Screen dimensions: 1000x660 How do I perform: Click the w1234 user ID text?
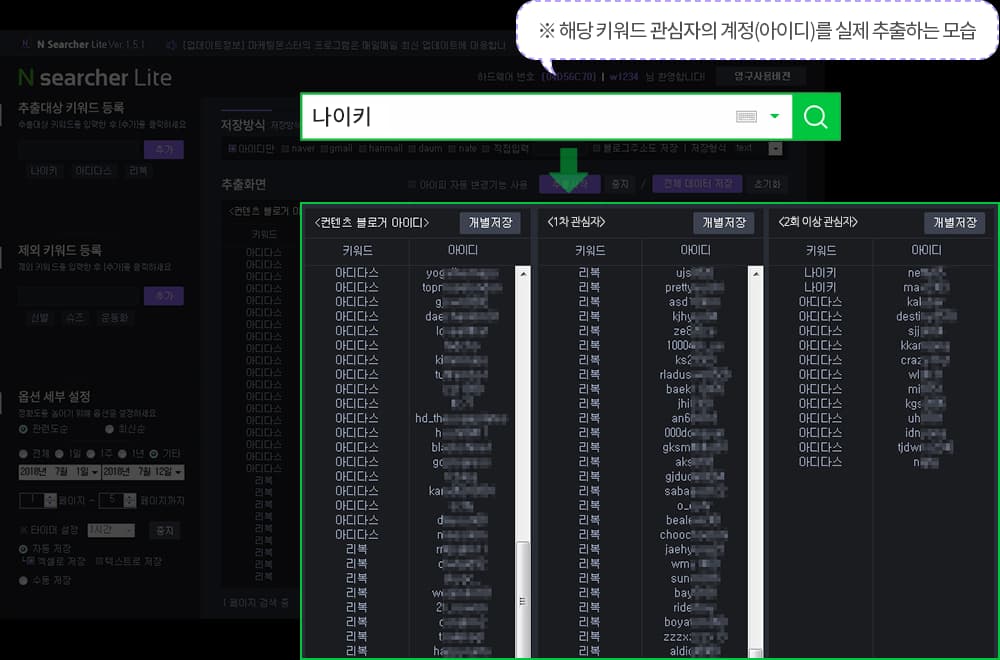click(624, 77)
